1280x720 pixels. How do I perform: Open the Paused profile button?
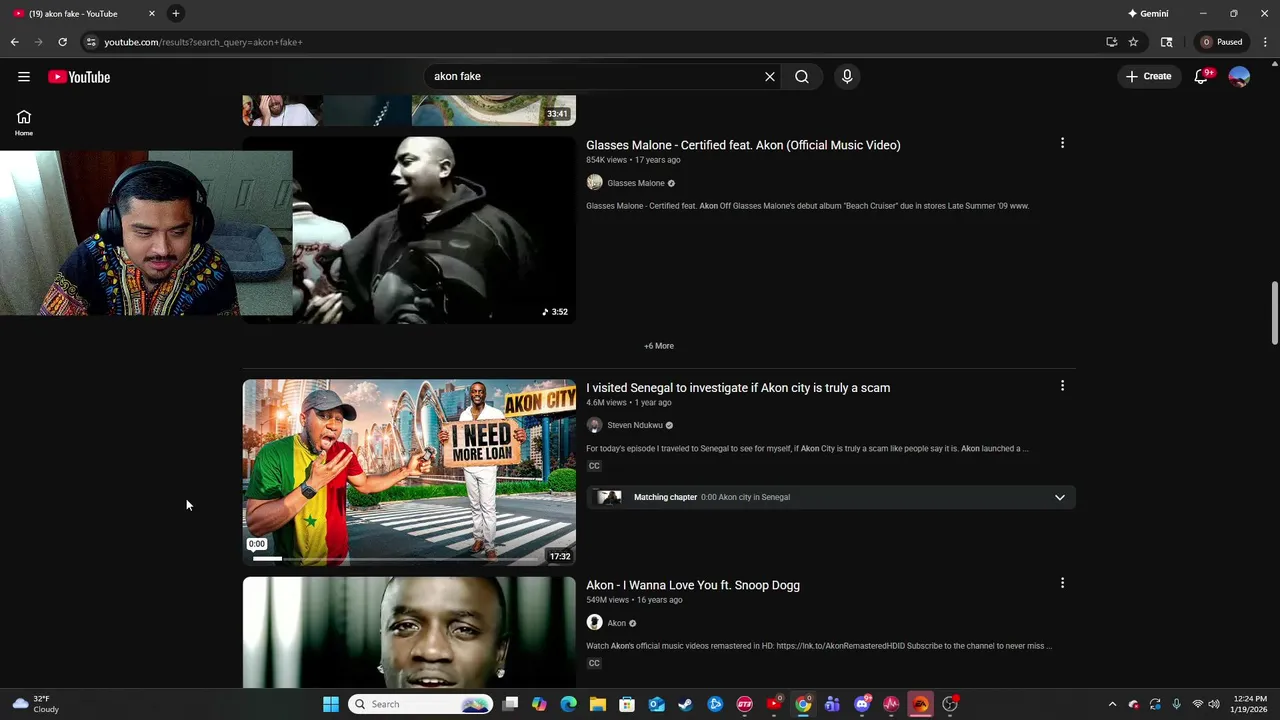coord(1222,42)
